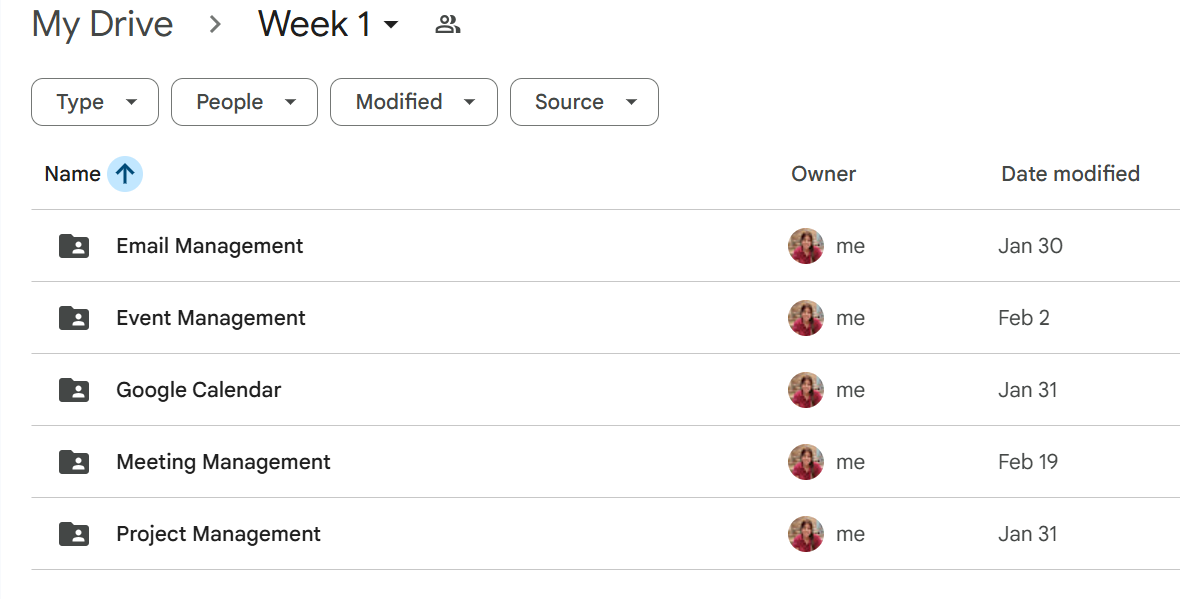Click the shared folder icon beside Project Management
Image resolution: width=1180 pixels, height=599 pixels.
[74, 534]
